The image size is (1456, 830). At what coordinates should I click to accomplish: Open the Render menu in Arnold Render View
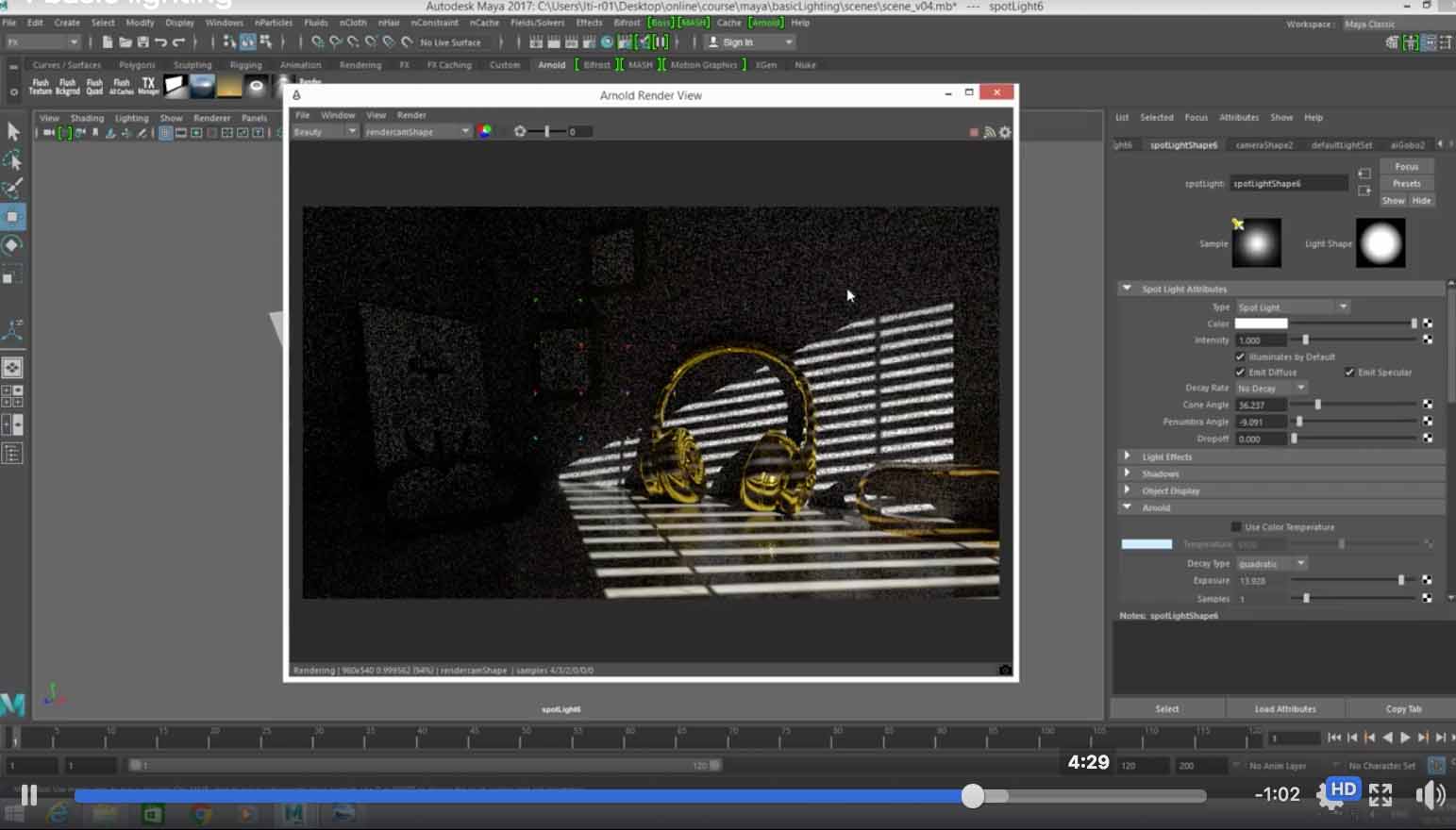click(x=411, y=115)
